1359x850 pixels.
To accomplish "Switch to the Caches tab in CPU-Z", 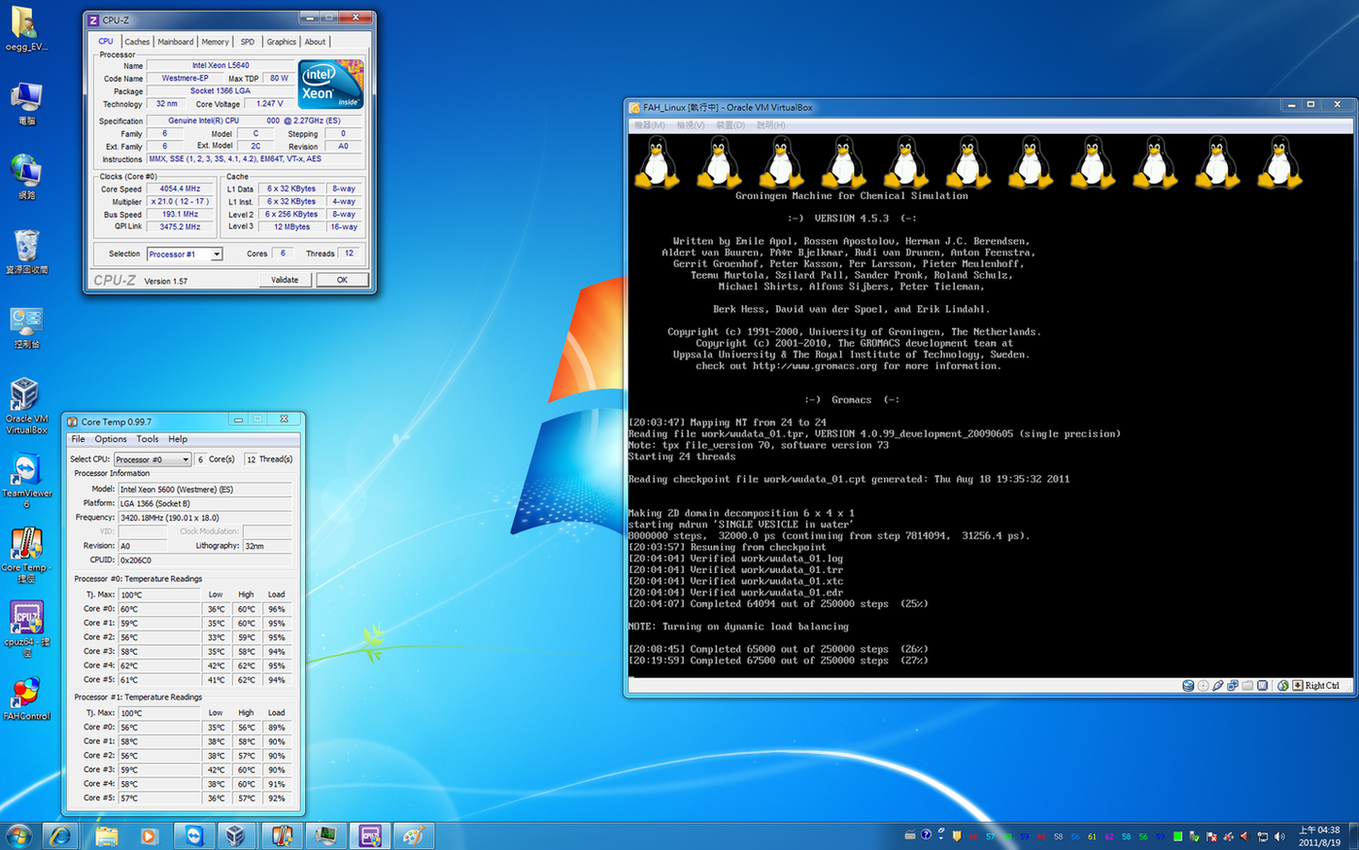I will (x=137, y=42).
